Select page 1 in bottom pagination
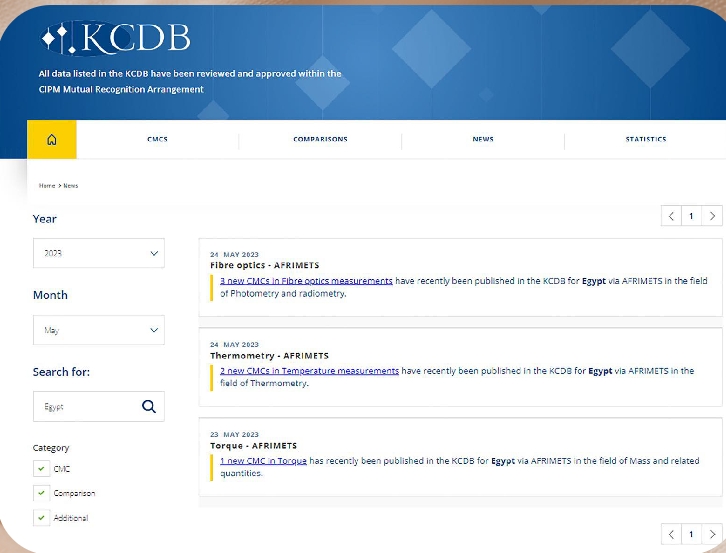 [x=692, y=534]
